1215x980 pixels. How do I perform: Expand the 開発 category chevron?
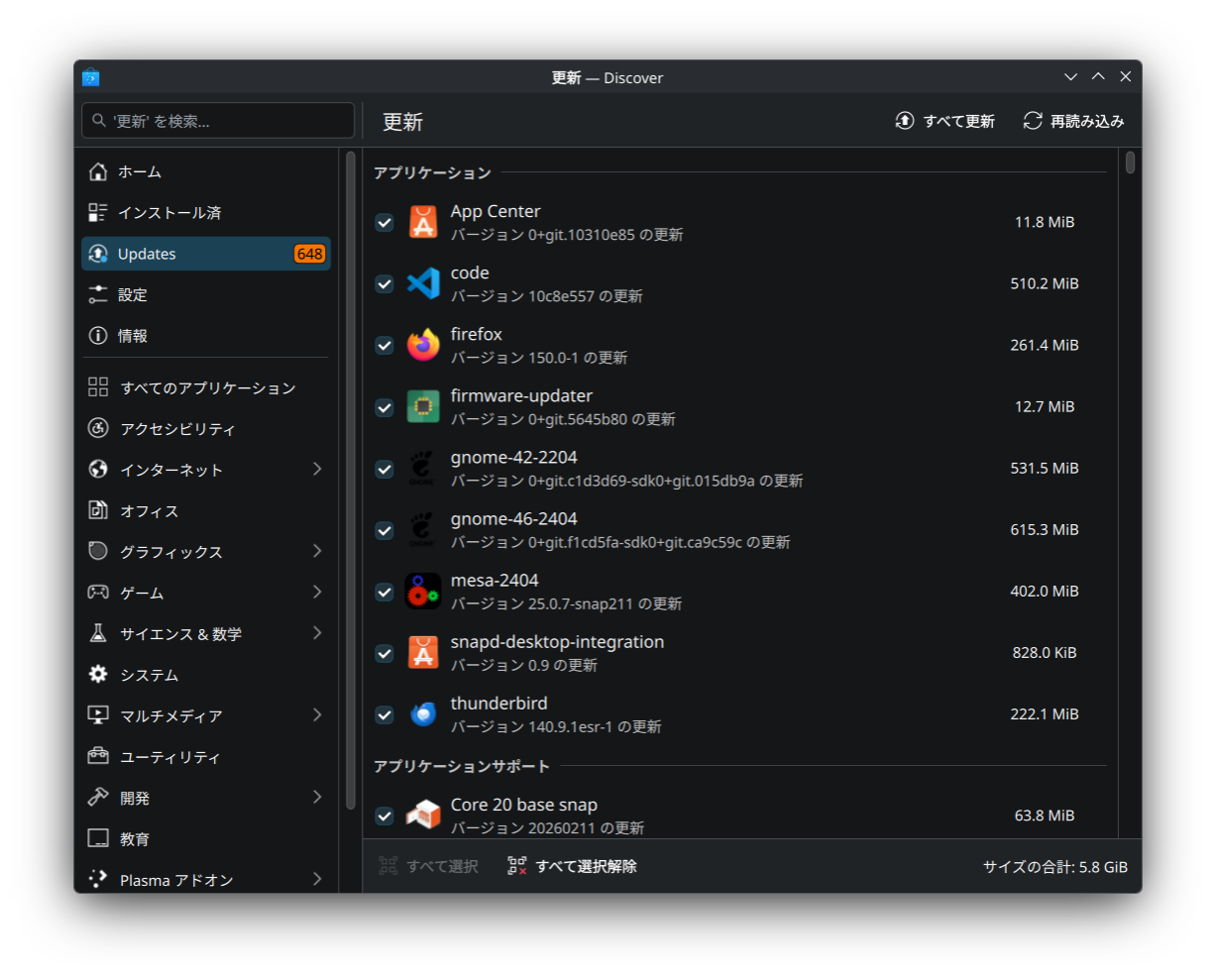(317, 797)
